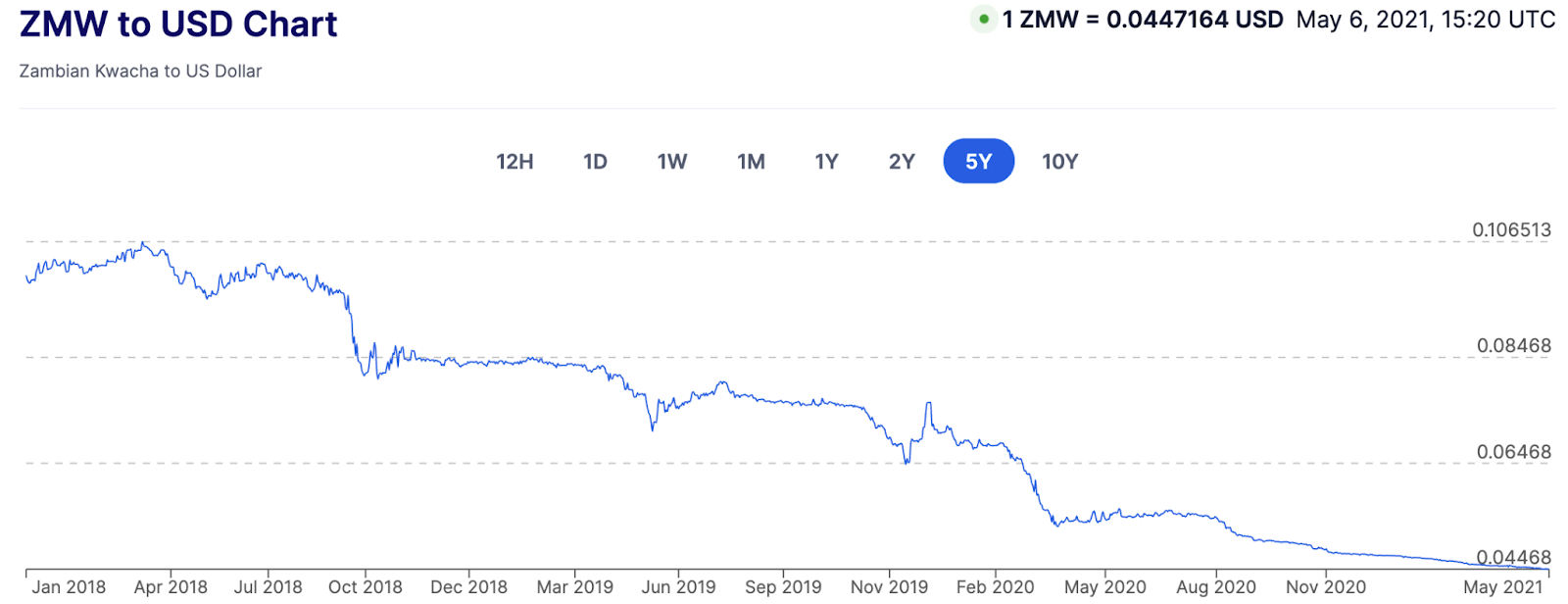The width and height of the screenshot is (1568, 604).
Task: Click the 0.106513 y-axis label
Action: (x=1511, y=230)
